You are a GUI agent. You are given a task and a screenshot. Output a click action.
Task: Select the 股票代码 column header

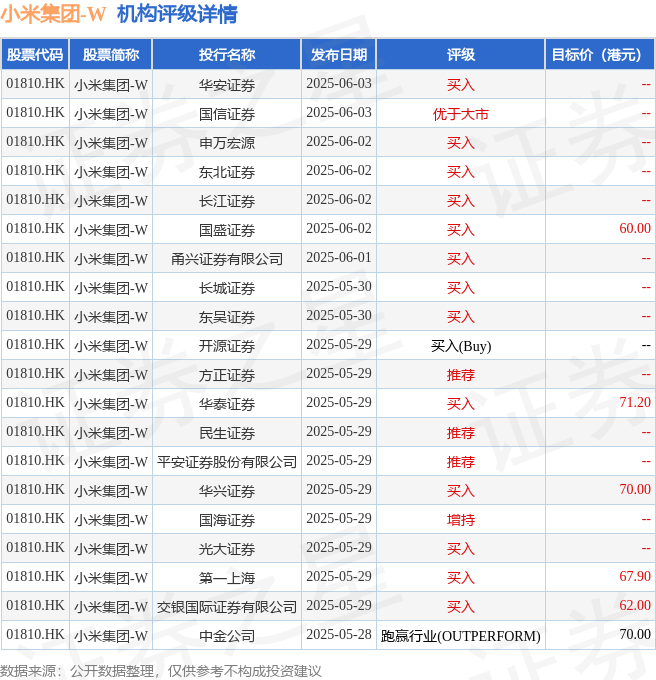[35, 55]
